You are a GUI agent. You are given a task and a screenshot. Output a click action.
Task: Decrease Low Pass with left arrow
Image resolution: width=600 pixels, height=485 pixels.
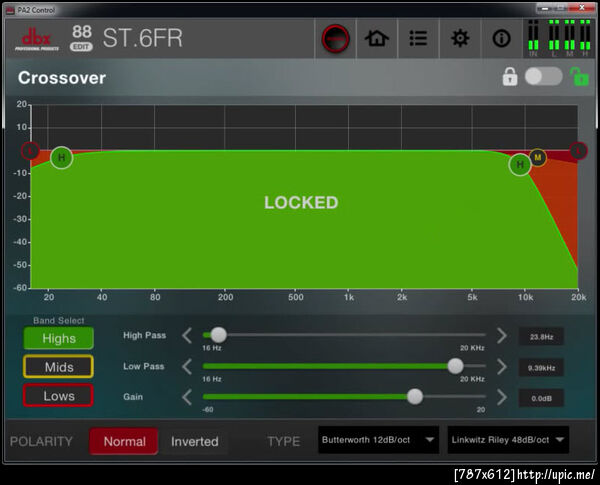(x=187, y=366)
